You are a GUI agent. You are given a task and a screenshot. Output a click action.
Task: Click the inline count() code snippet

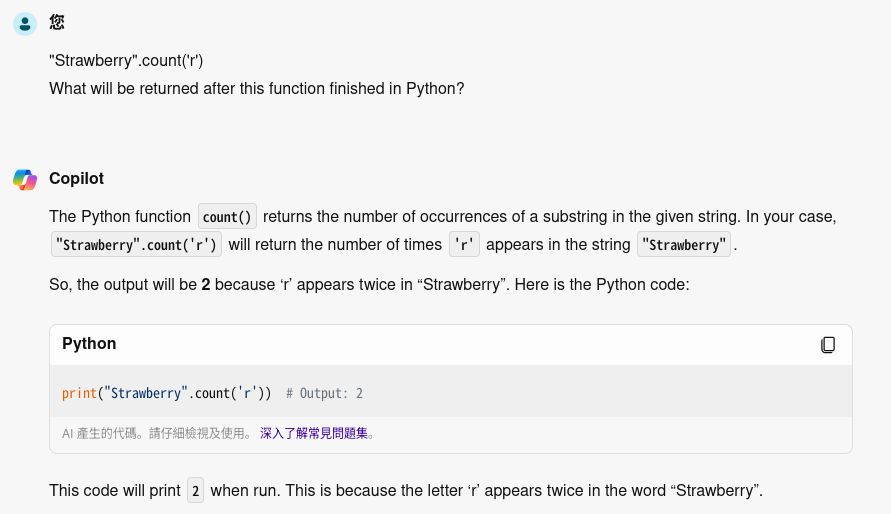[x=227, y=217]
